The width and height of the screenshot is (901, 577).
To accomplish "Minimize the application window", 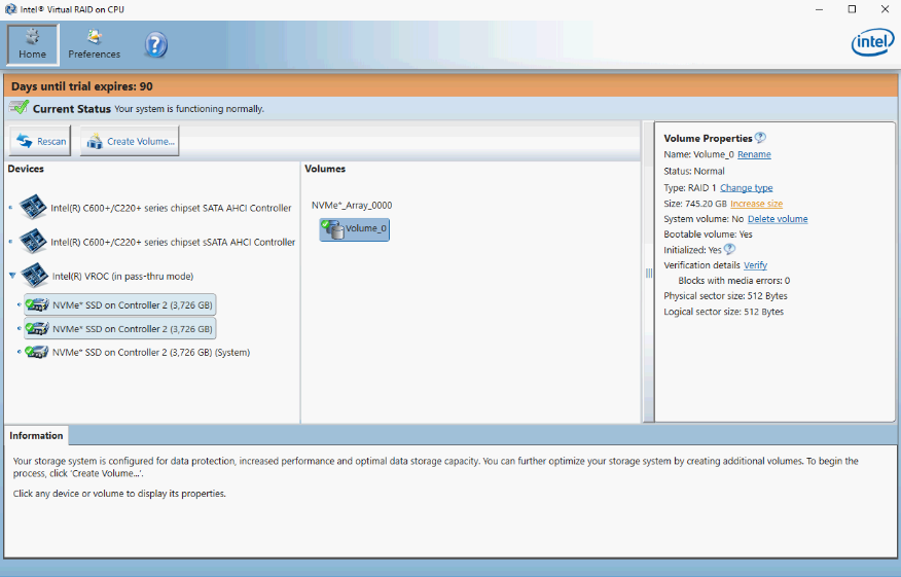I will (x=819, y=9).
